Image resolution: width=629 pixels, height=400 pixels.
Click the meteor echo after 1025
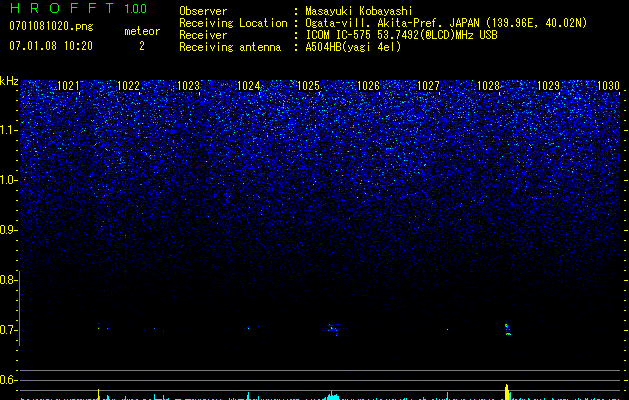[332, 329]
